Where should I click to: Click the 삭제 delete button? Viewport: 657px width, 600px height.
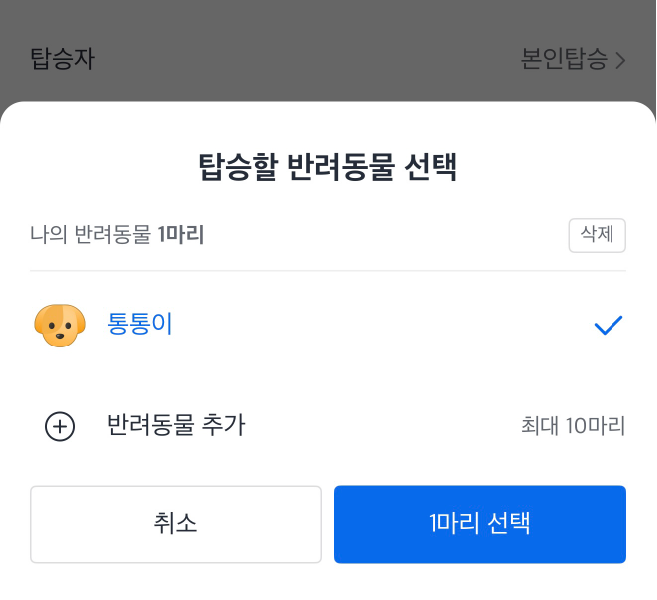point(597,235)
